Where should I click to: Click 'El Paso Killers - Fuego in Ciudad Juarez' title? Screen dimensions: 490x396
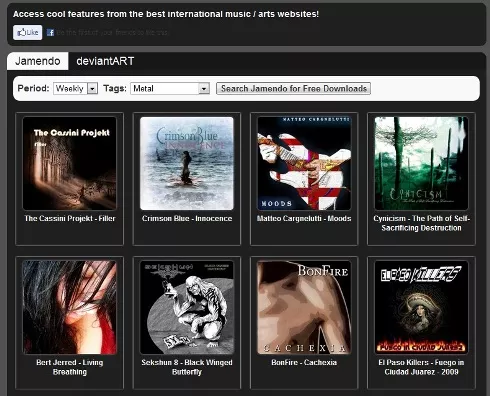[x=421, y=367]
